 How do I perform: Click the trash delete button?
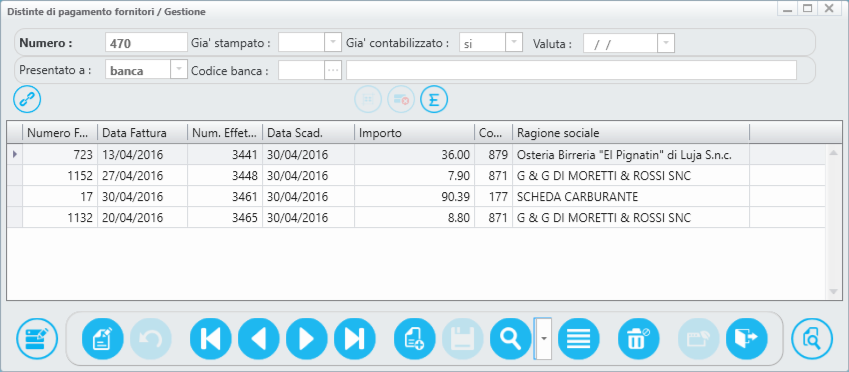pos(639,339)
